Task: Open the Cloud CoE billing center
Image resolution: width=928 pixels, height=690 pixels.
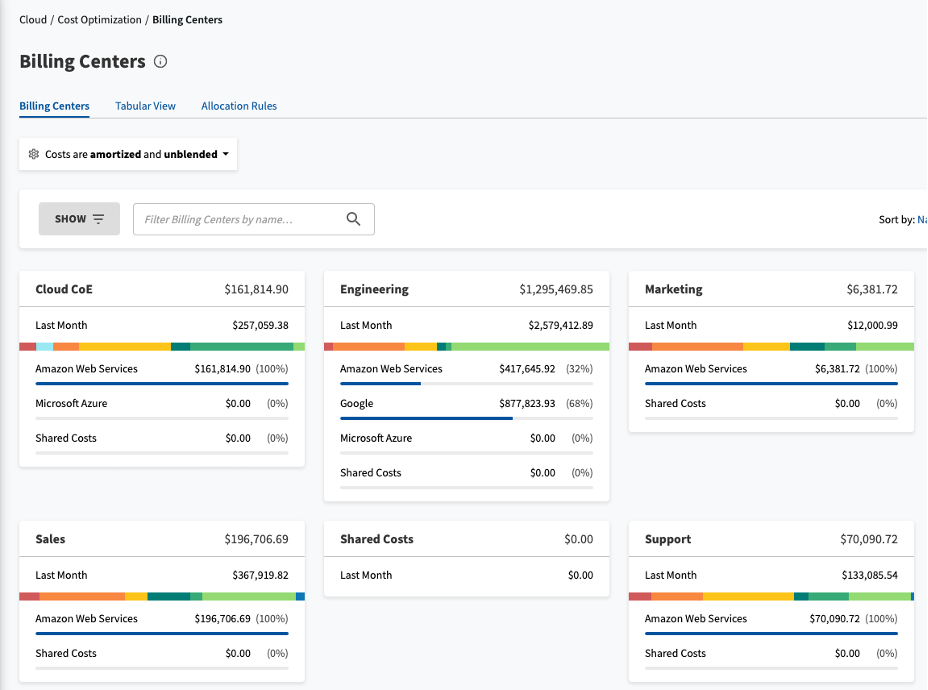Action: coord(64,289)
